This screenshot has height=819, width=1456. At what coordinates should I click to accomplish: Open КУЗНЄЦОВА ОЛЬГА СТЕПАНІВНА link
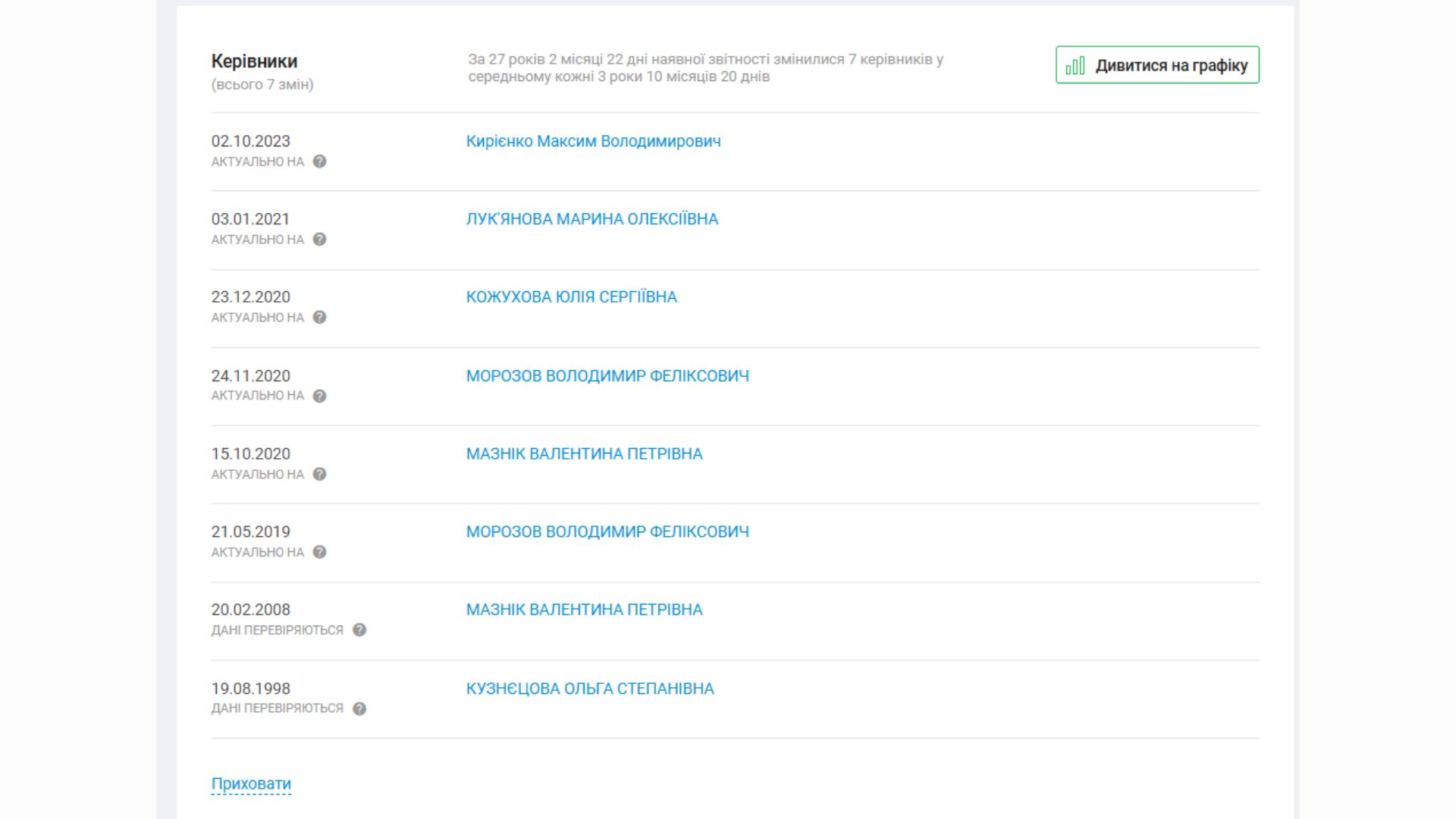coord(589,689)
